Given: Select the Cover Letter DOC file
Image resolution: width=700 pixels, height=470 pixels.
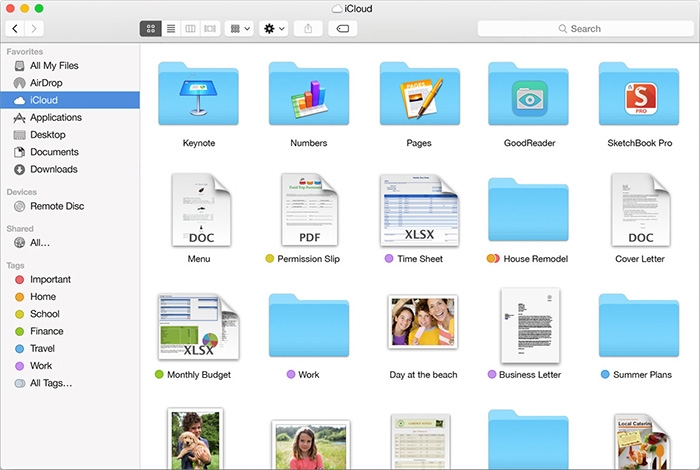Looking at the screenshot, I should pyautogui.click(x=641, y=210).
